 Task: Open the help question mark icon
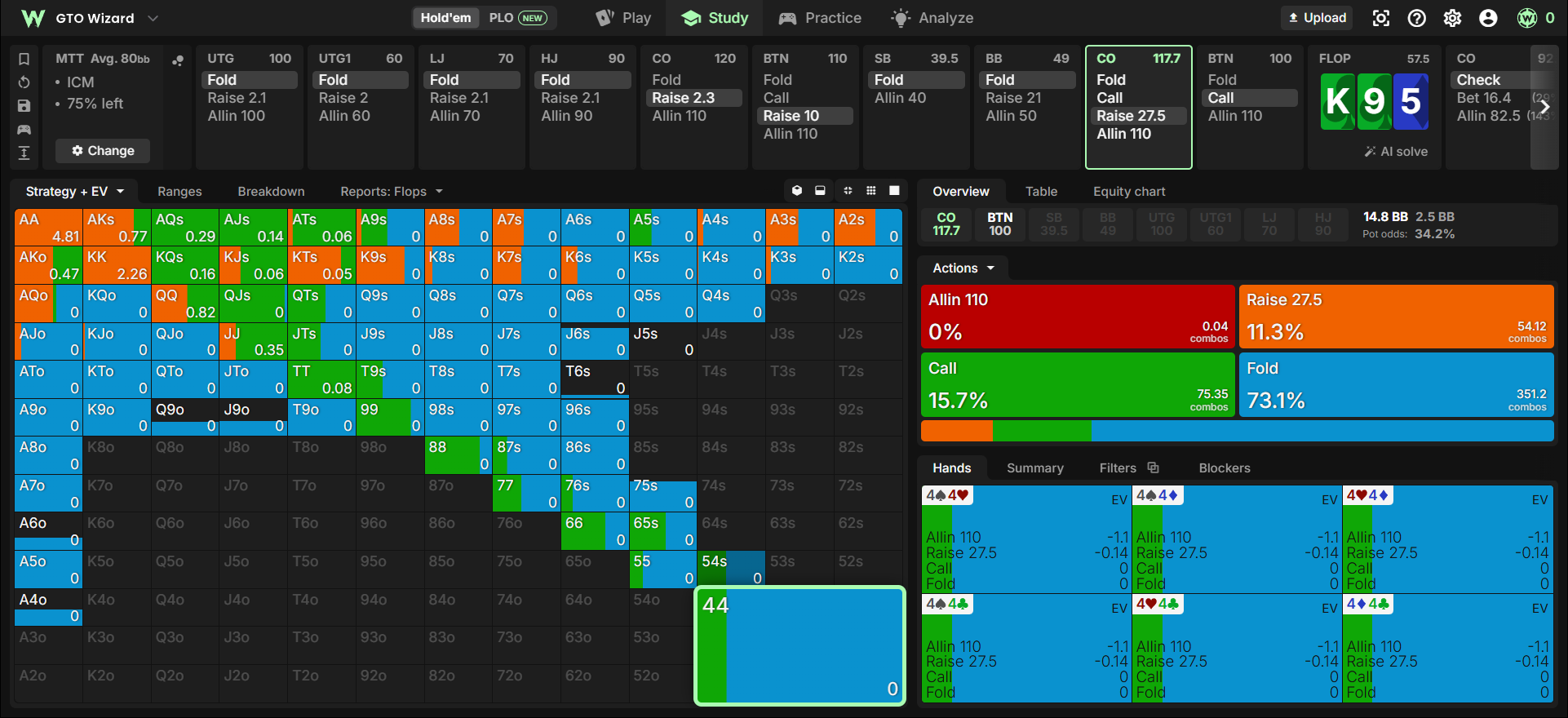pos(1417,18)
